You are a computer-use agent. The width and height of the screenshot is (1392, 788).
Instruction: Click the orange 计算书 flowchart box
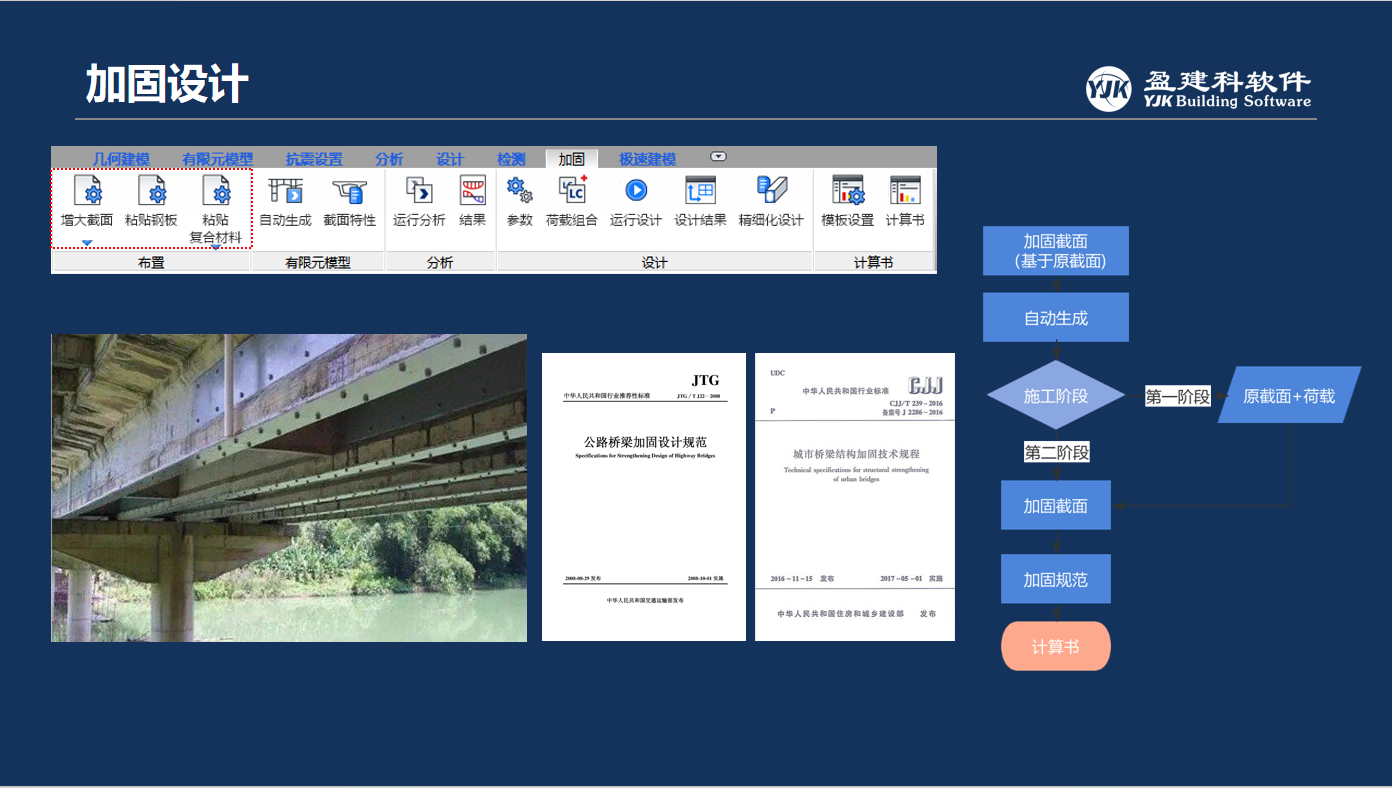click(1055, 647)
